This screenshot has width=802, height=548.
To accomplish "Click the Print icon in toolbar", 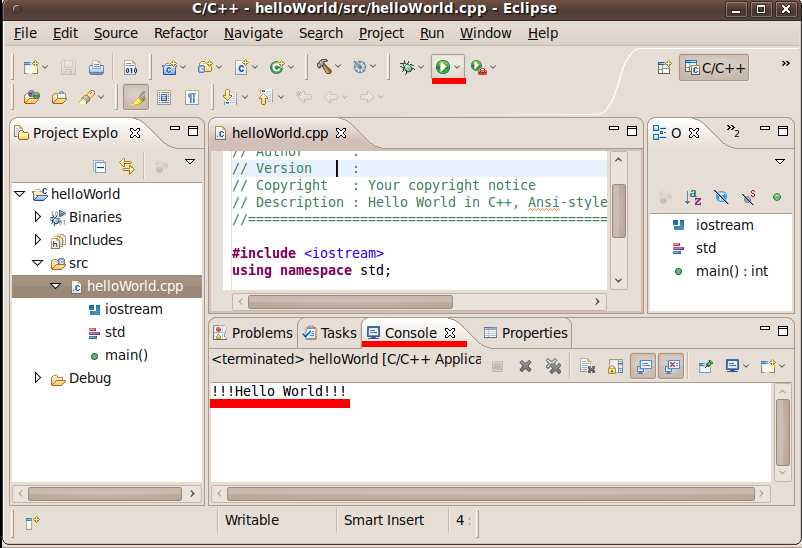I will coord(96,68).
